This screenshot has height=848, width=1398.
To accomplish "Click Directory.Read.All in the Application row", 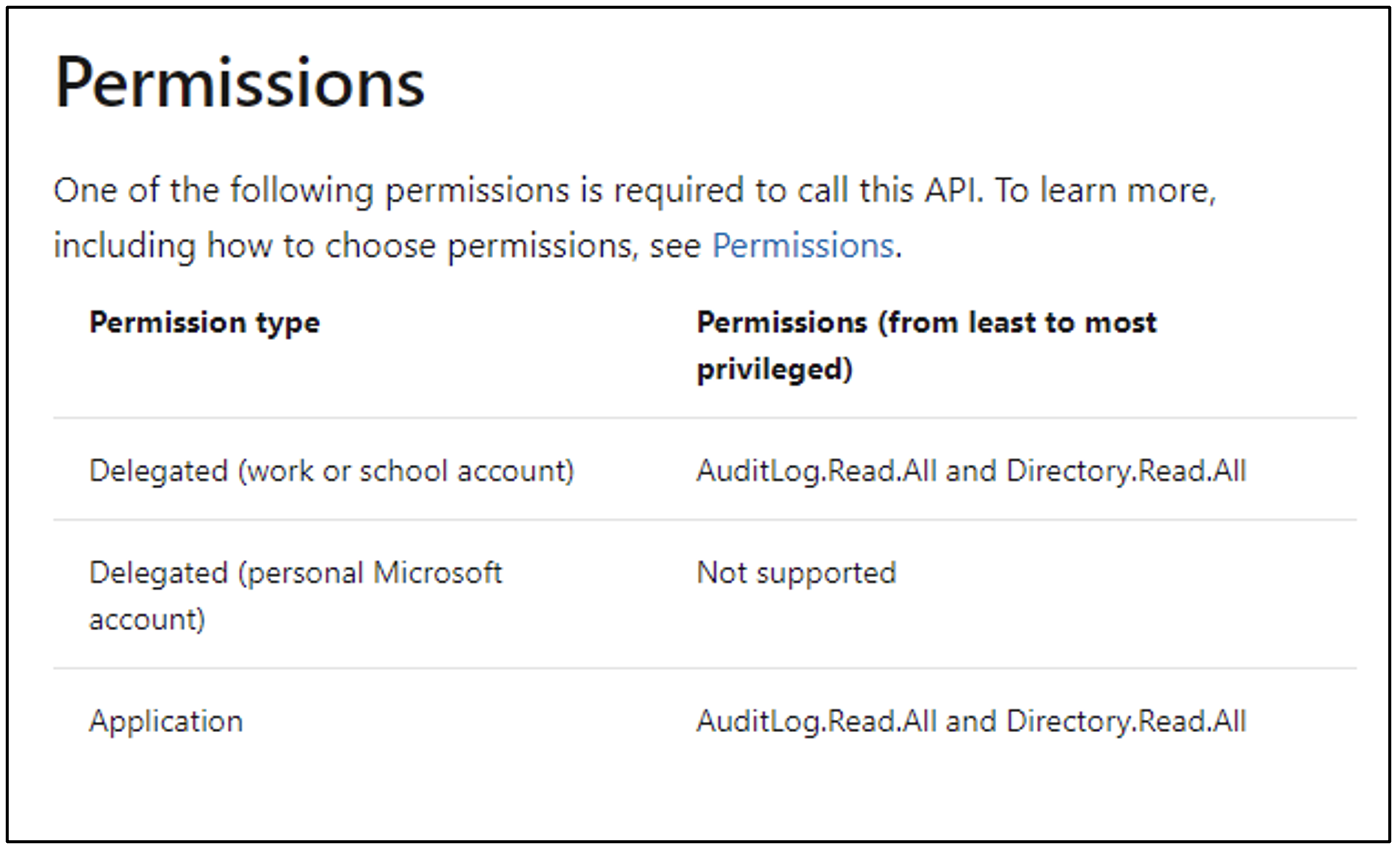I will pos(1126,721).
